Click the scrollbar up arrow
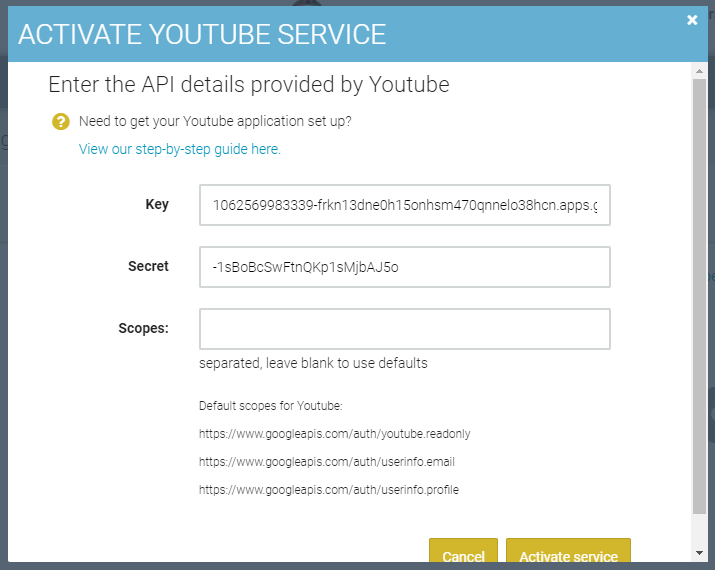The width and height of the screenshot is (715, 570). [x=699, y=71]
